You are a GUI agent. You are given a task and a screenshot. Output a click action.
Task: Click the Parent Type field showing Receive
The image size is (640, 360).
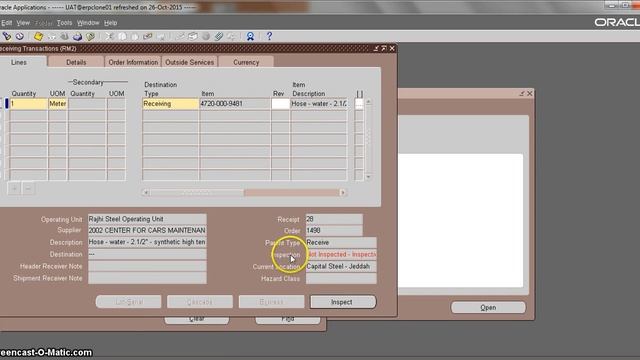[341, 242]
